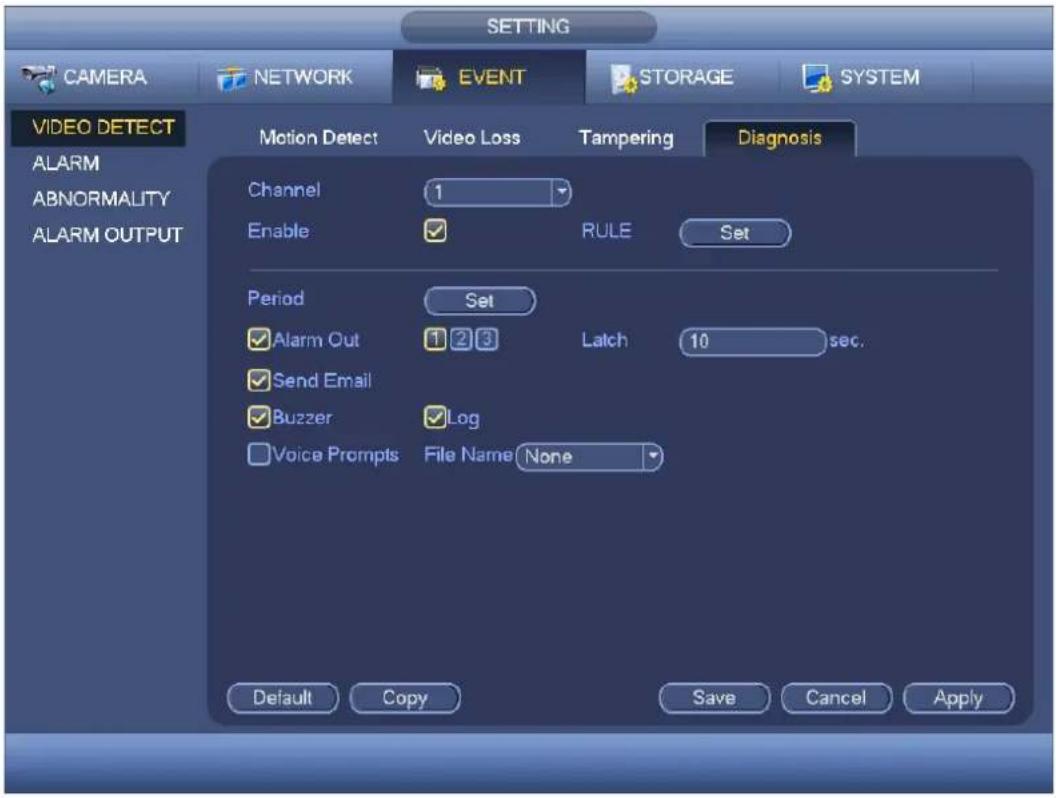
Task: Go to the STORAGE settings tab
Action: 682,77
